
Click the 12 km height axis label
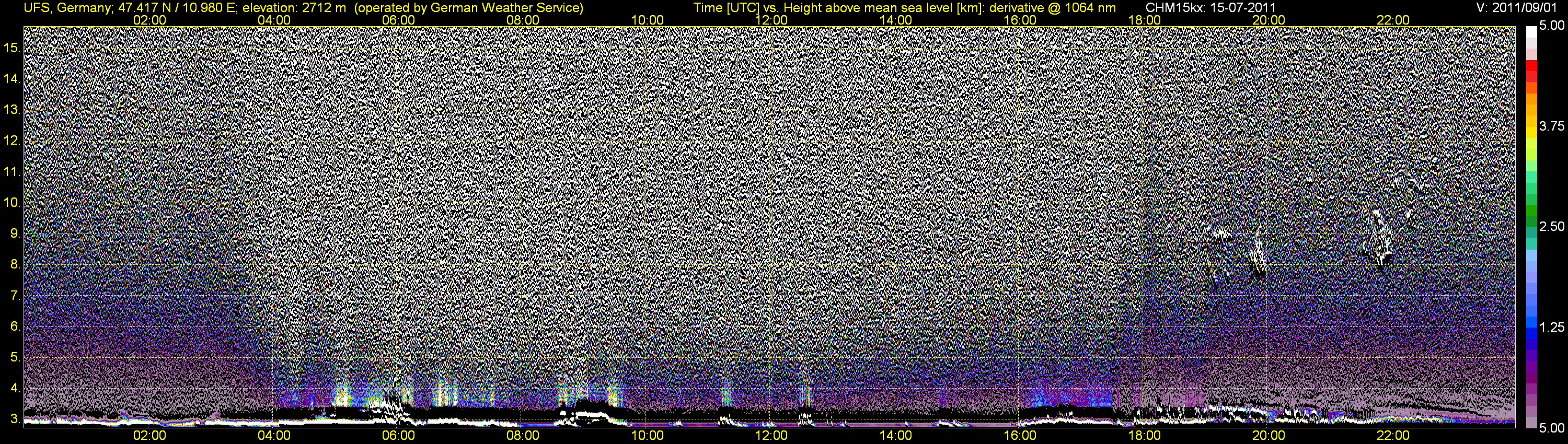click(12, 141)
